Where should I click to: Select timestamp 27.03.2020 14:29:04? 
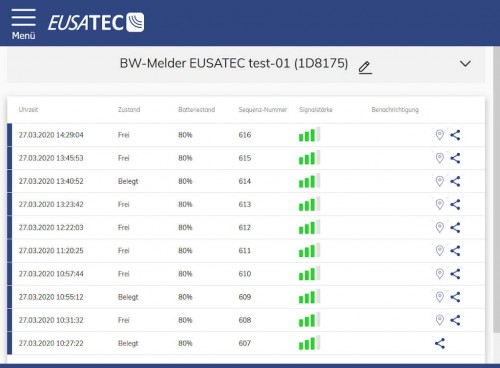point(51,135)
